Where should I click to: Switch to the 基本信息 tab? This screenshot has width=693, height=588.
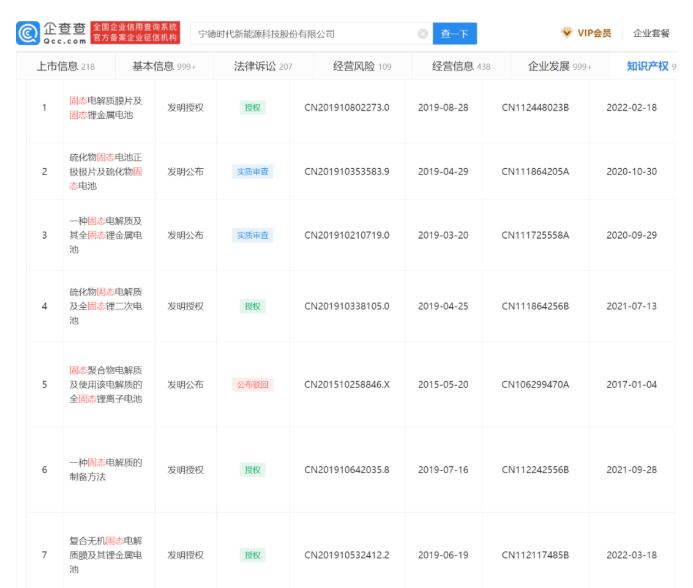pyautogui.click(x=163, y=66)
